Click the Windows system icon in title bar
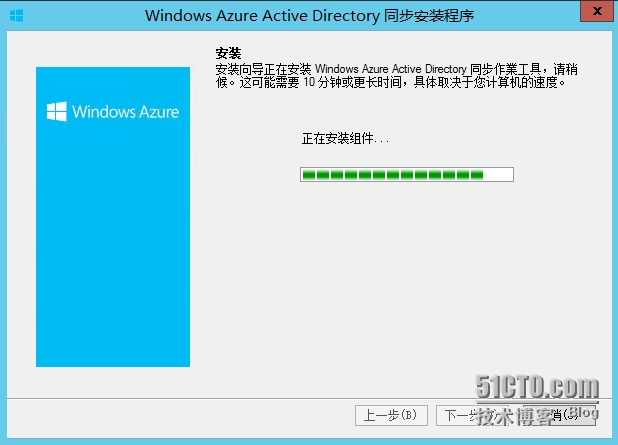Viewport: 618px width, 445px height. (x=16, y=15)
